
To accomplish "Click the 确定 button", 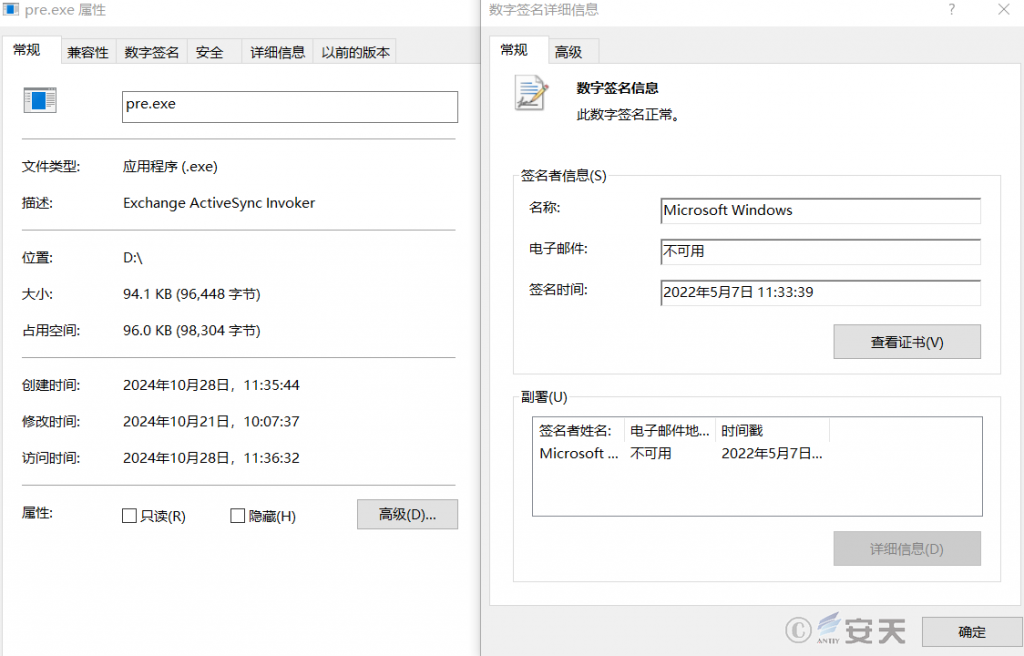I will (972, 631).
